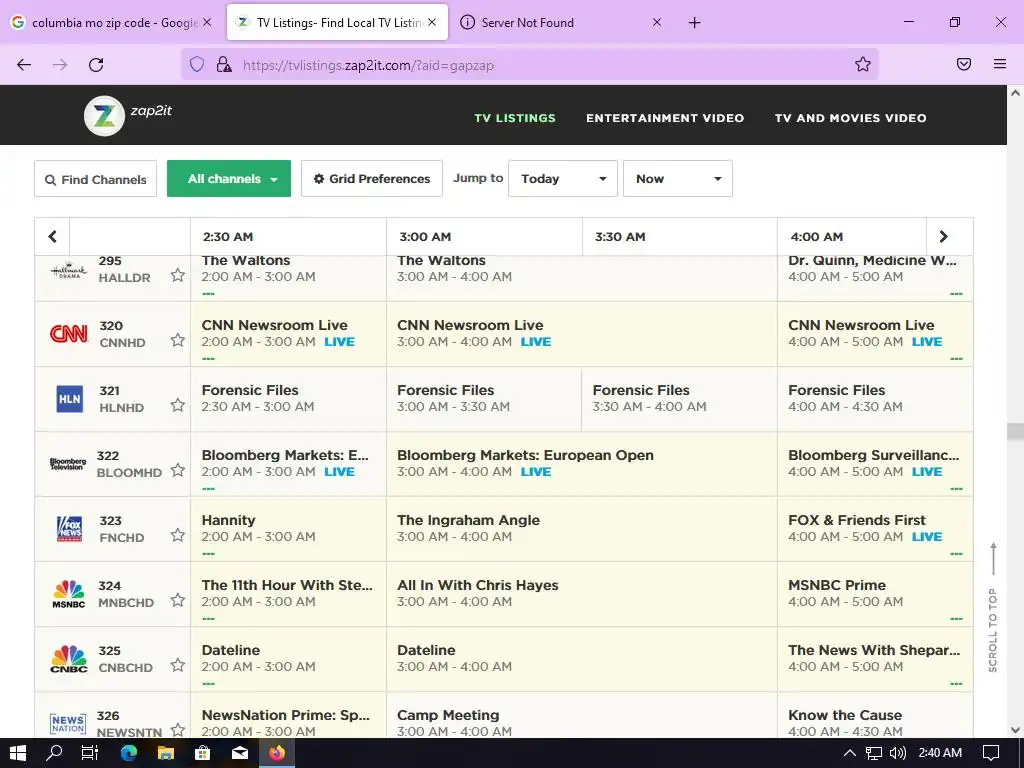Open File Explorer from taskbar
The image size is (1024, 768).
(166, 753)
